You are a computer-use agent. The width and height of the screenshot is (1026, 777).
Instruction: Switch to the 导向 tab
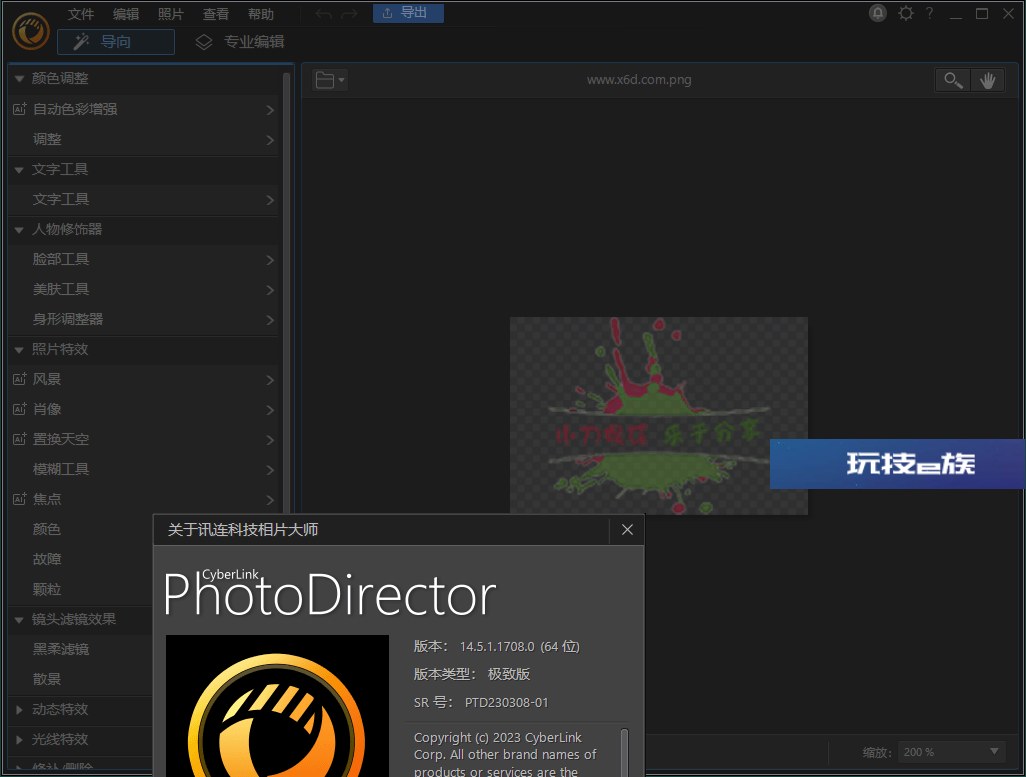(116, 42)
